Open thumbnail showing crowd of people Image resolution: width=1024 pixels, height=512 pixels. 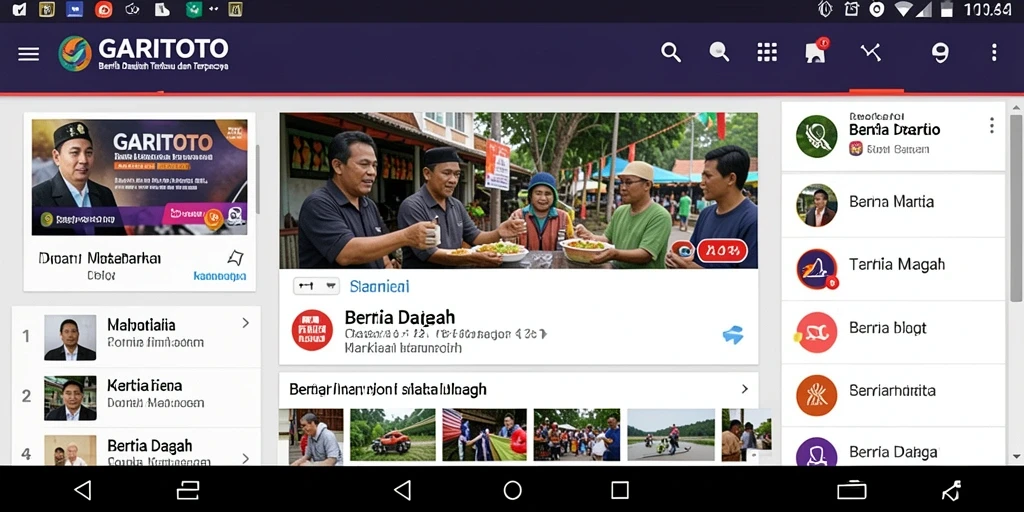[577, 435]
